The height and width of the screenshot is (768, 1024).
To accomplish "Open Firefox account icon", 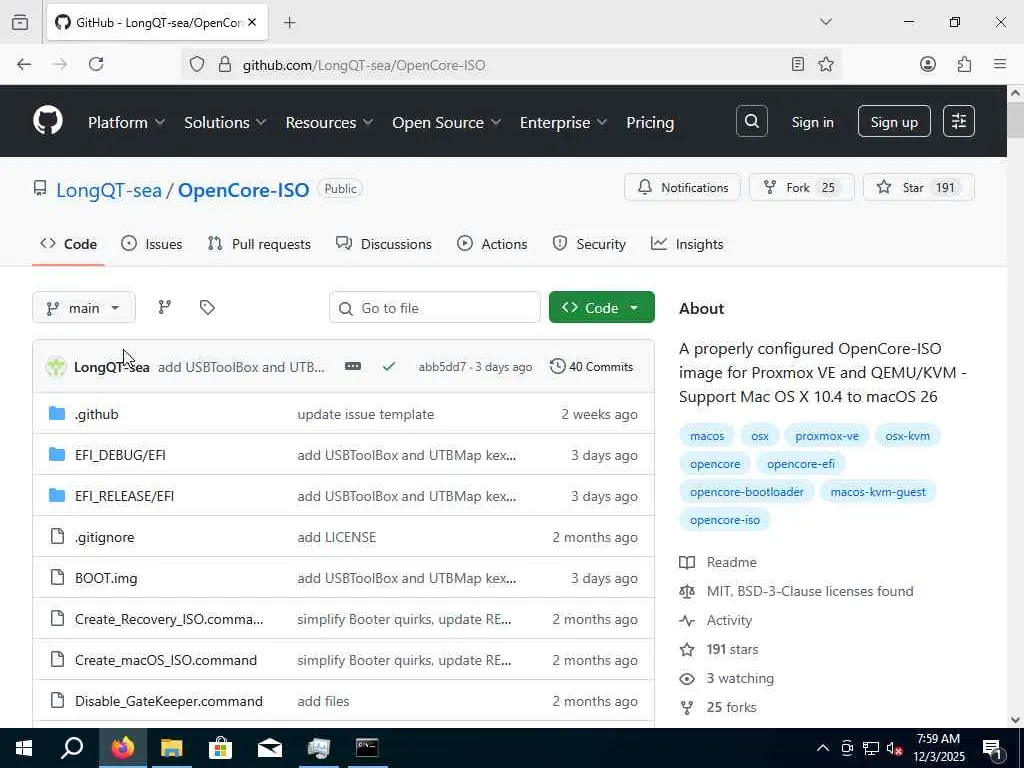I will pyautogui.click(x=928, y=64).
